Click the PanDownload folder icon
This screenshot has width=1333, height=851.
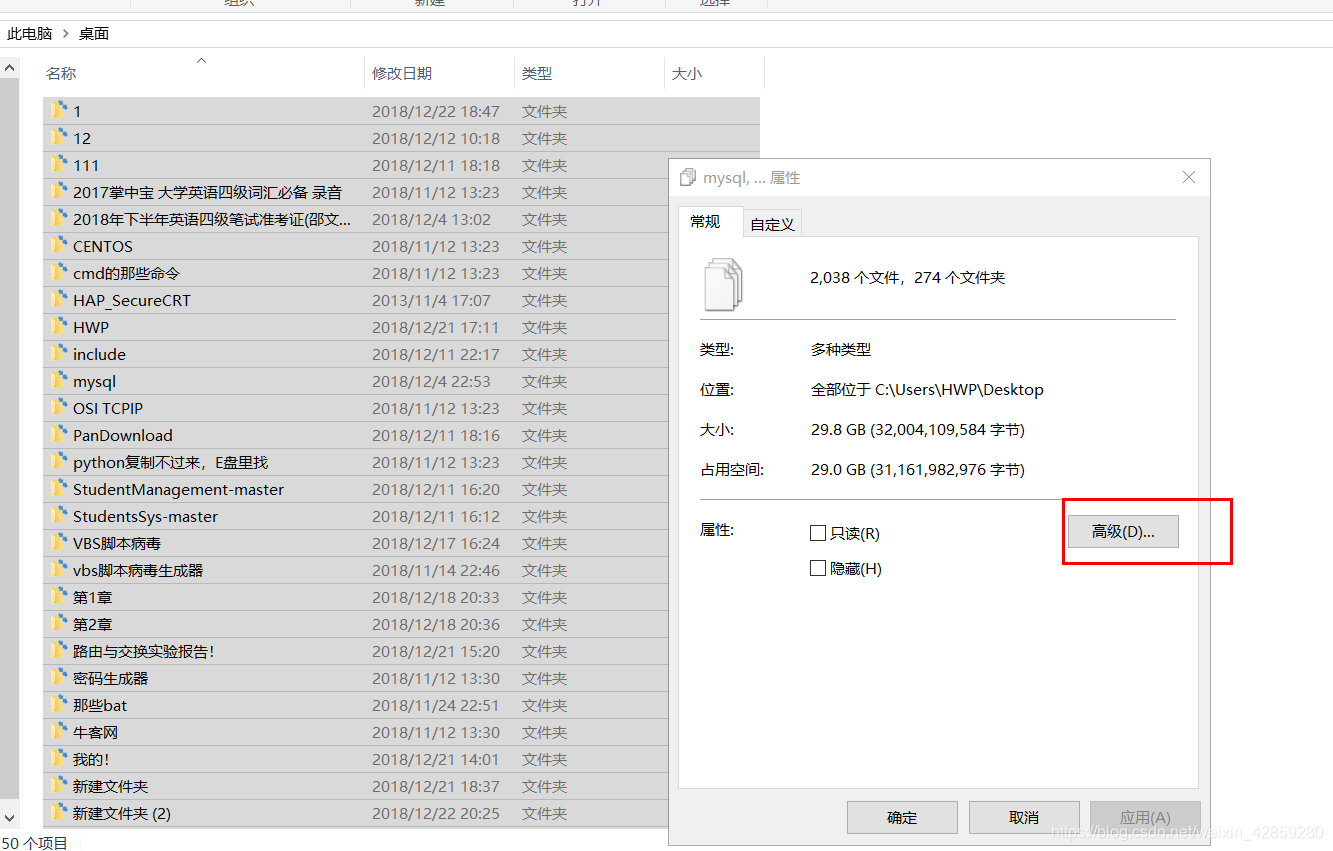pos(60,435)
